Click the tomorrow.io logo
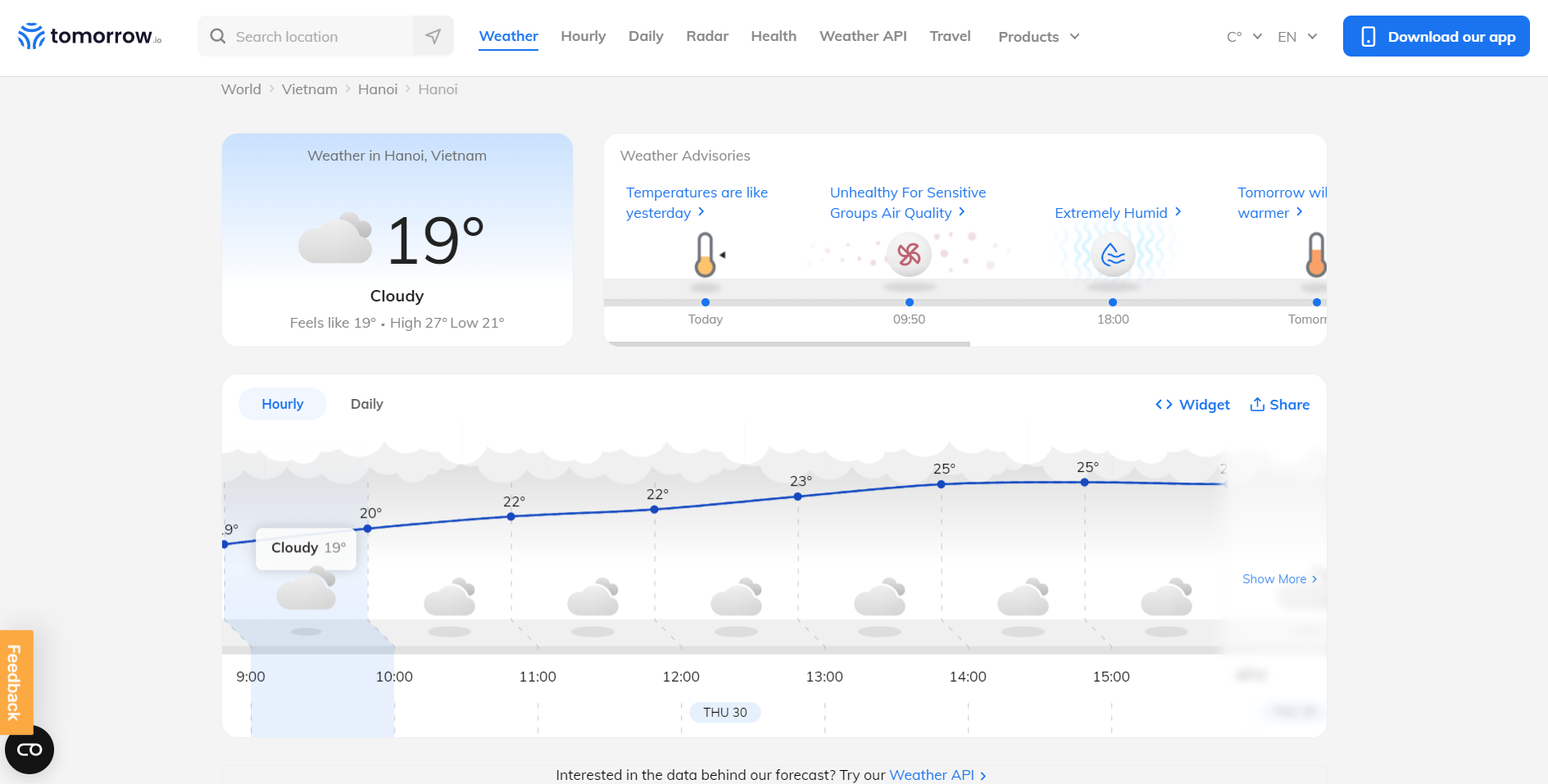The width and height of the screenshot is (1548, 784). click(89, 36)
